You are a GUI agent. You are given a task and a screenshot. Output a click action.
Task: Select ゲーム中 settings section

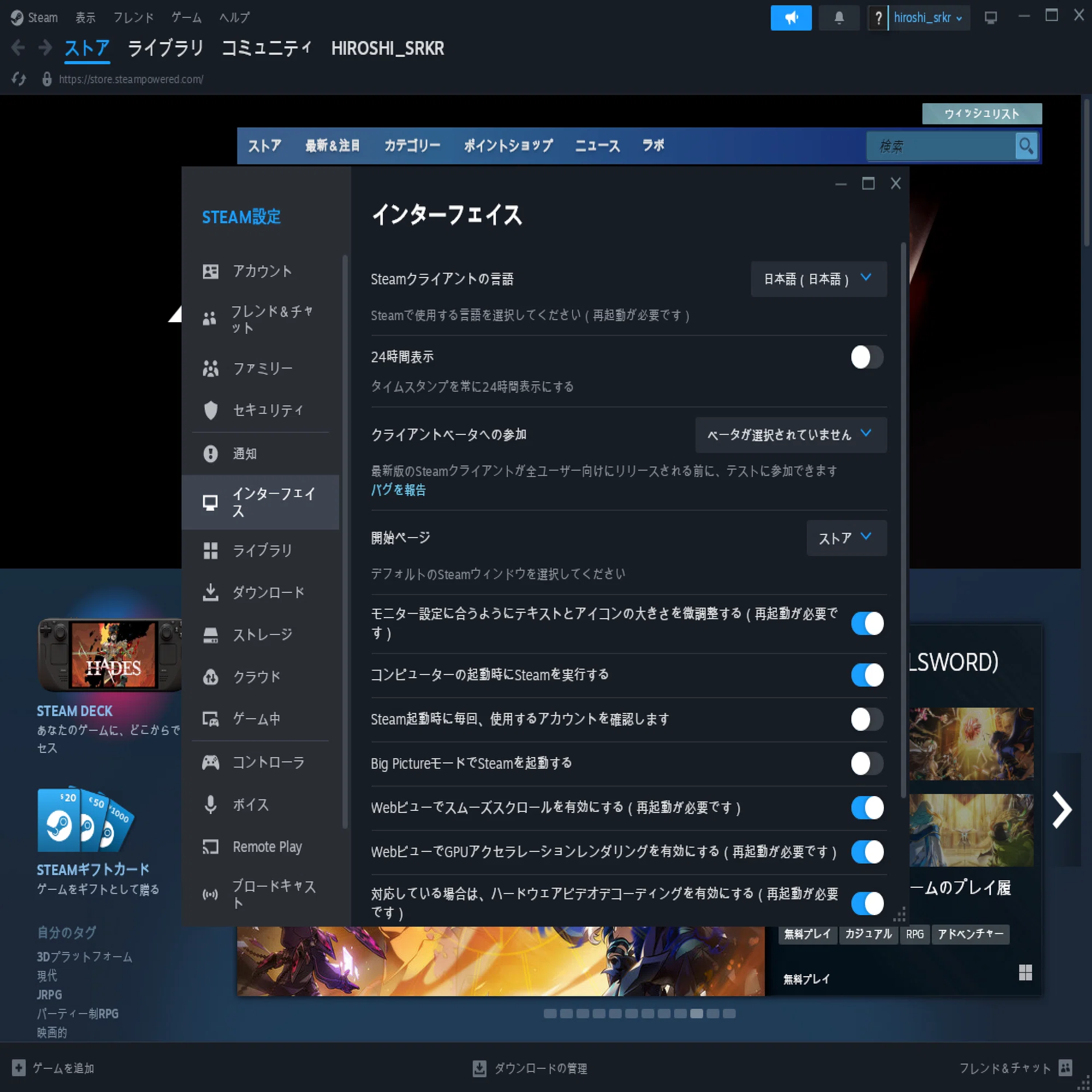coord(260,719)
